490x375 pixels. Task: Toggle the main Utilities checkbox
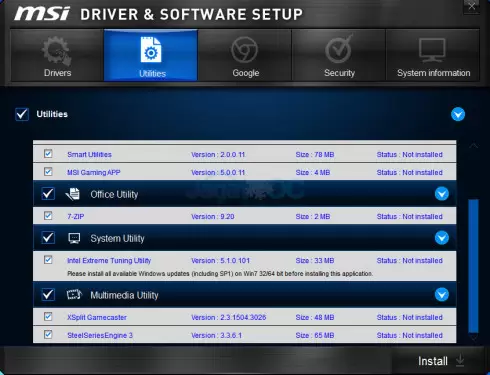pos(22,114)
